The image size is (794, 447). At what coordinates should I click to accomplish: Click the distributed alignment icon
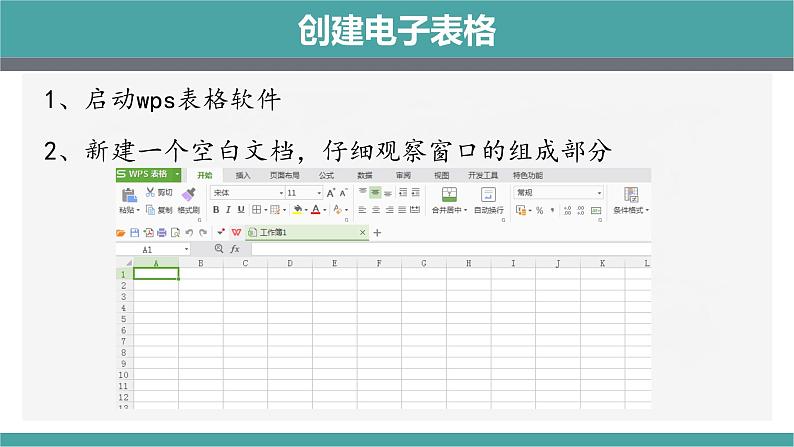tap(415, 210)
